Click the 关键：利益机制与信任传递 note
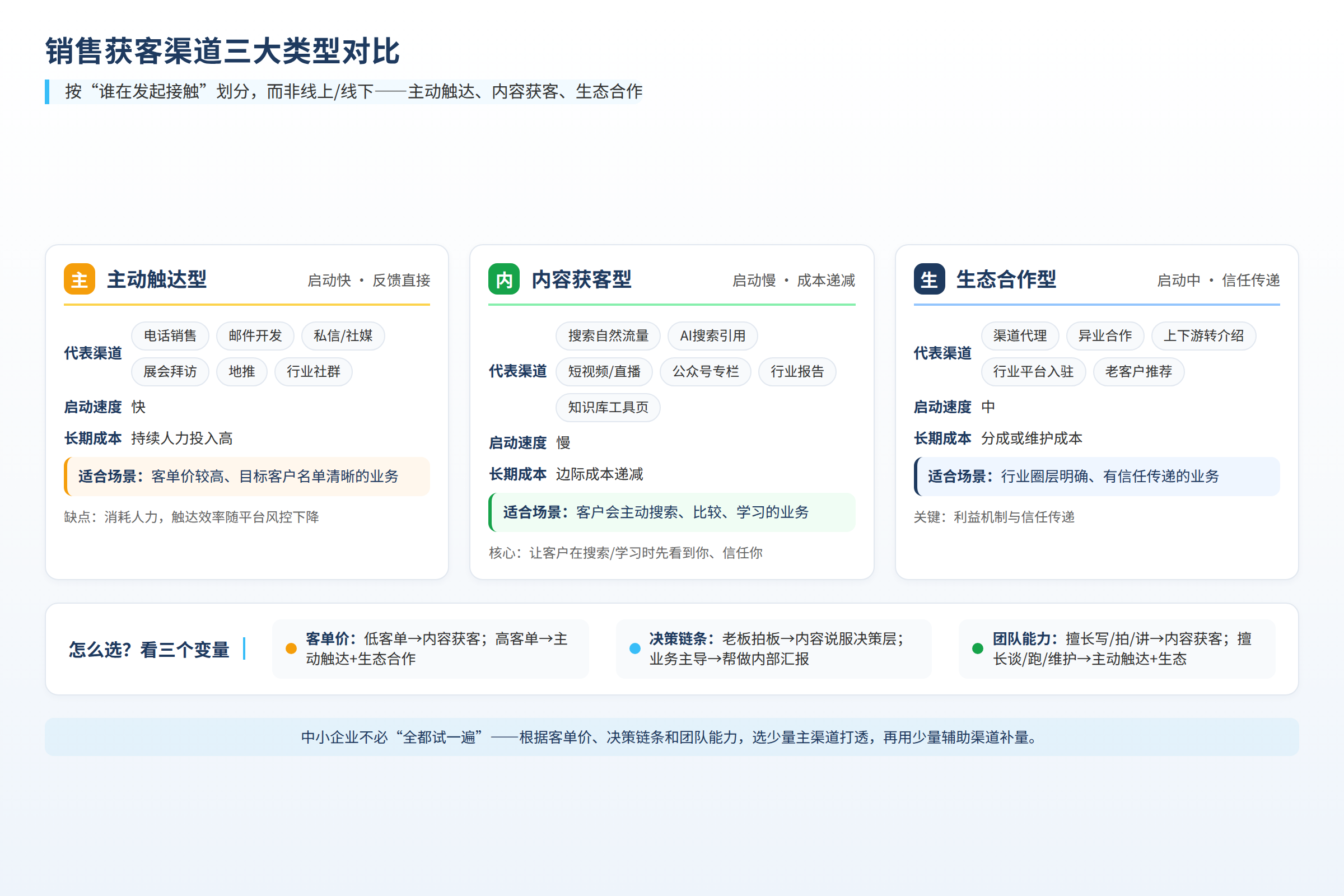The width and height of the screenshot is (1344, 896). pos(995,517)
